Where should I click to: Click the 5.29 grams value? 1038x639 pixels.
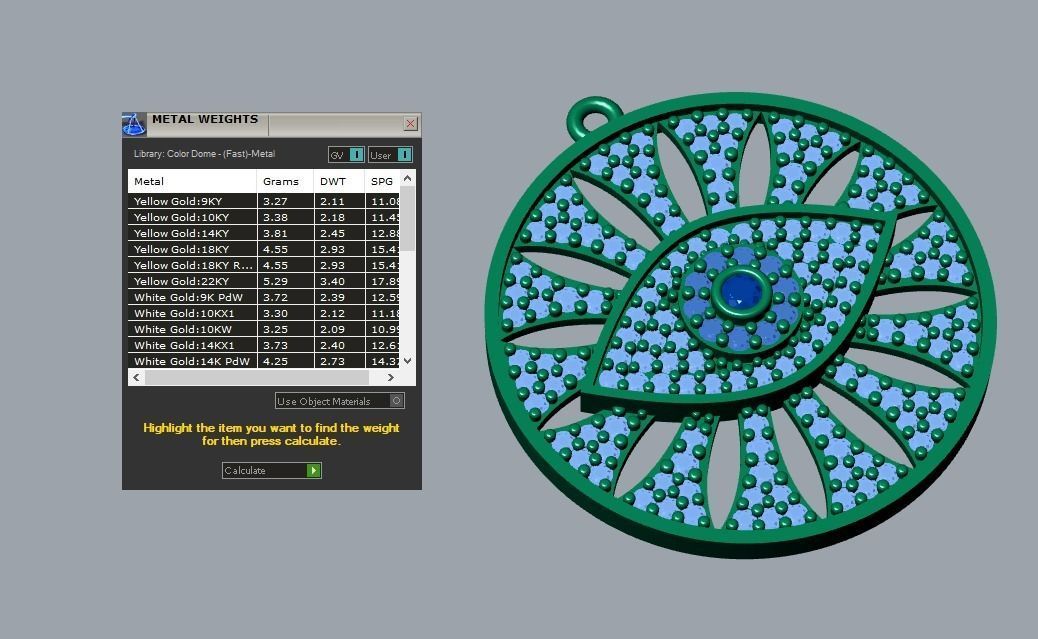click(275, 281)
